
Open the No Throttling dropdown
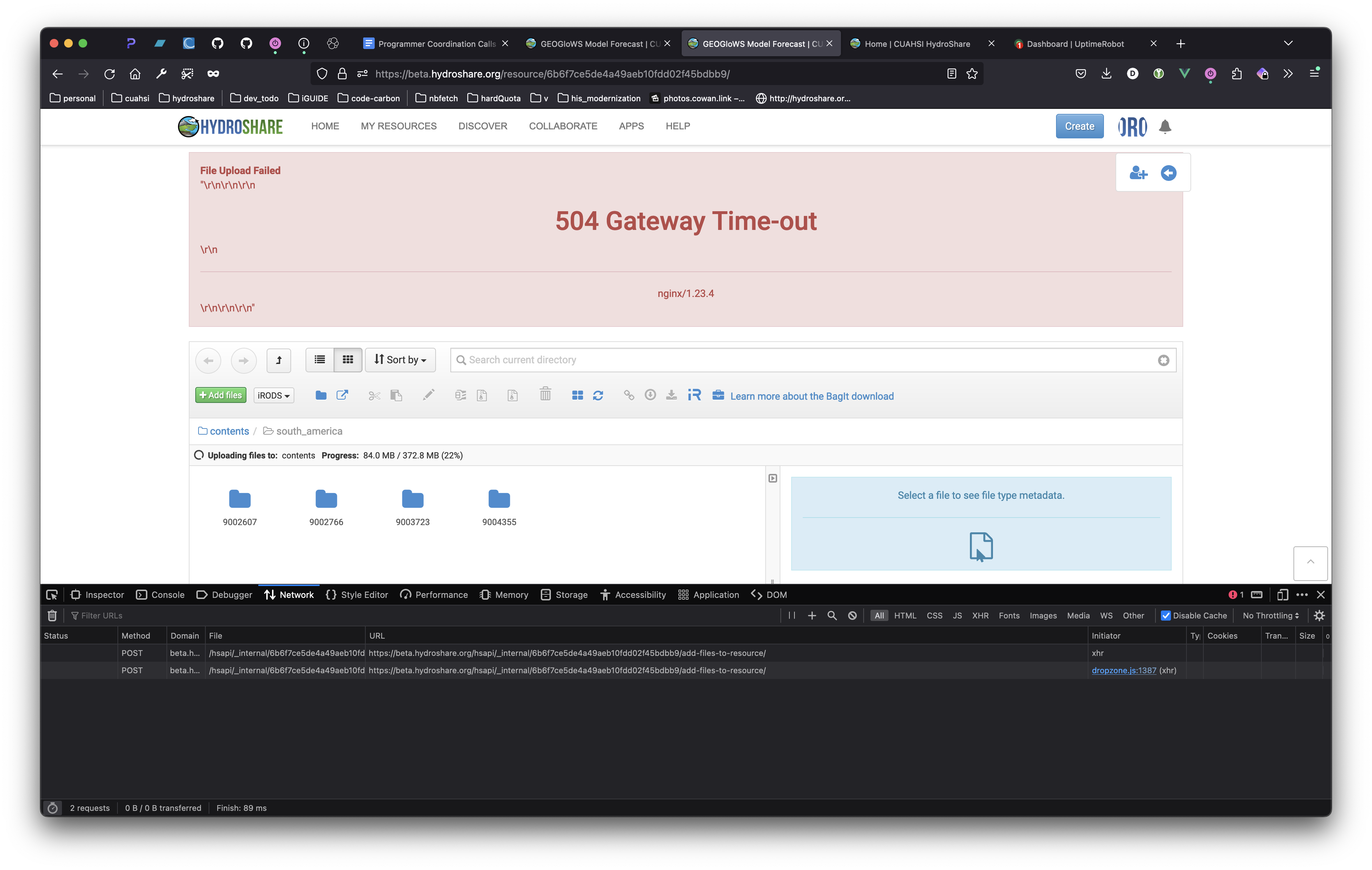1271,615
